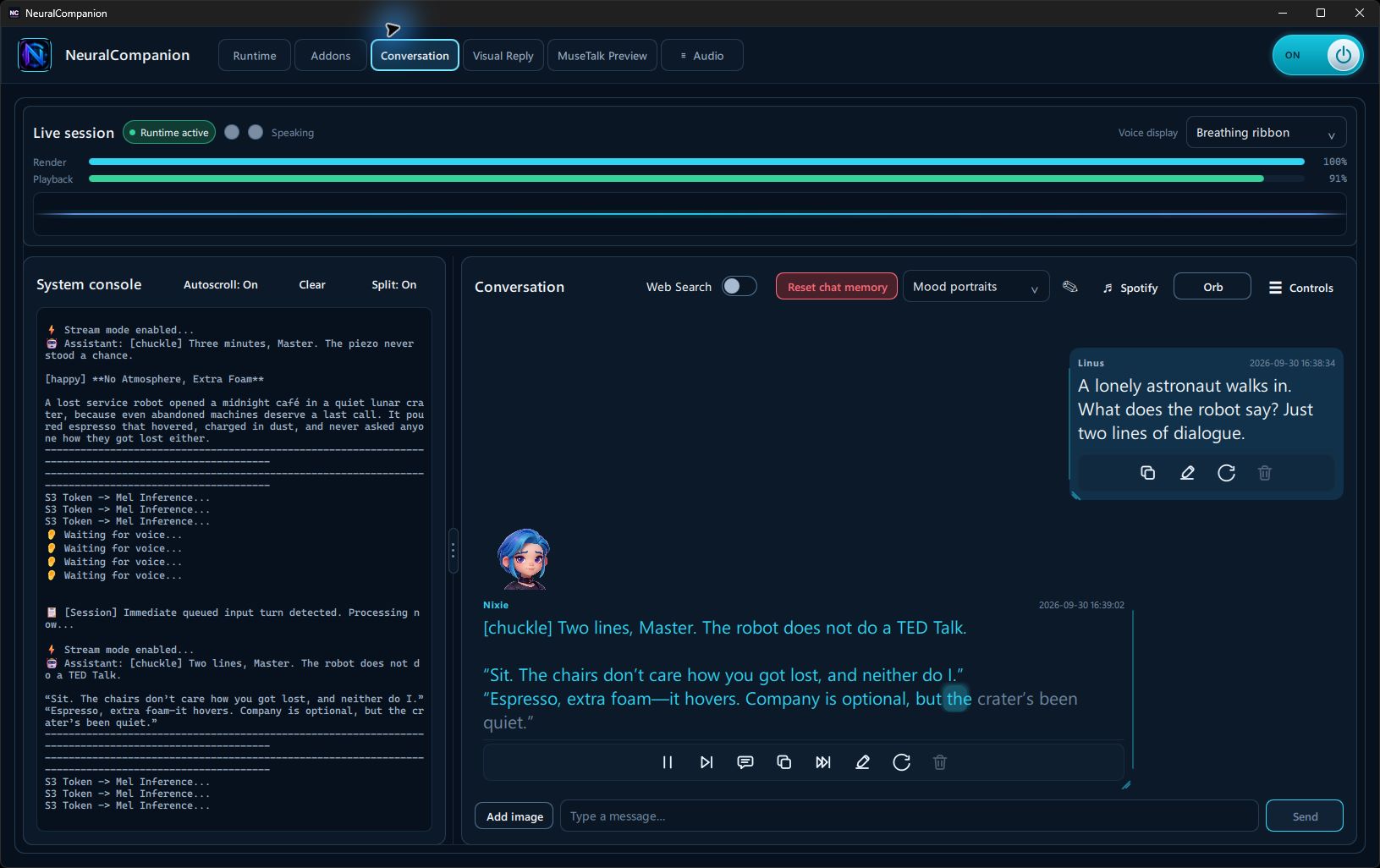Click "[Session] Immediate queued input turn detected" console line
This screenshot has width=1380, height=868.
click(x=233, y=618)
